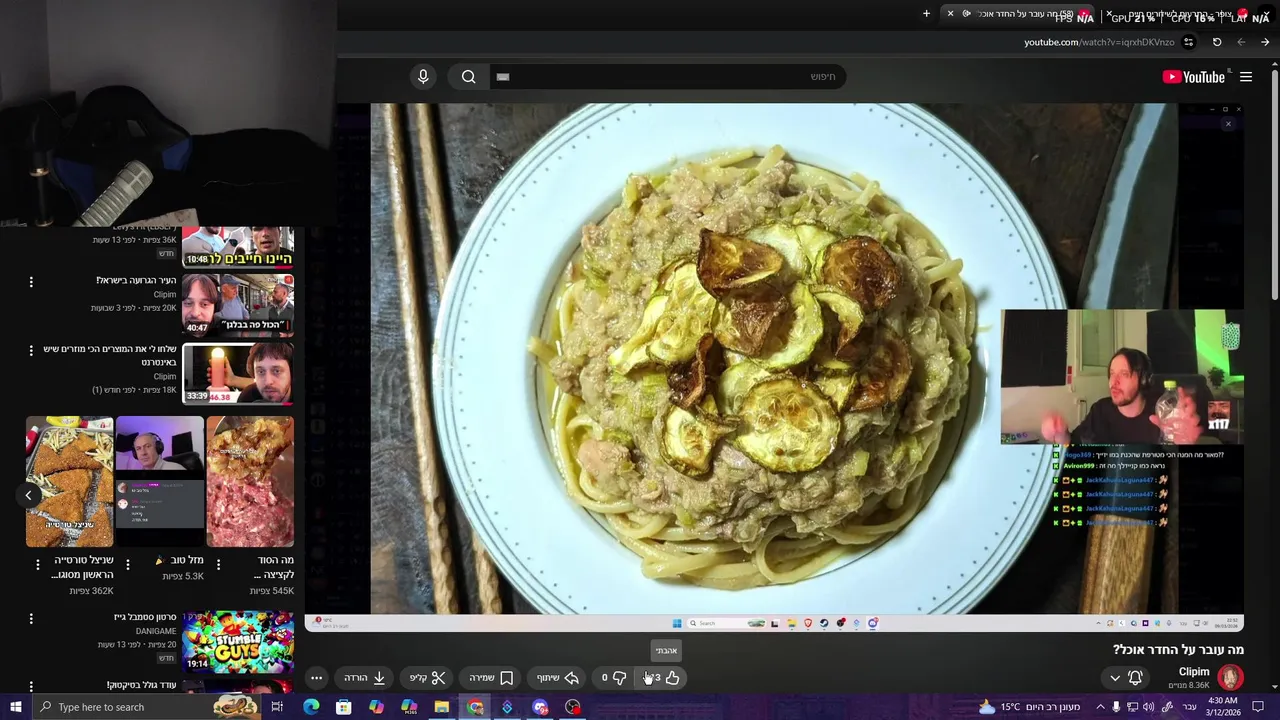Focus the YouTube search field
1280x720 pixels.
(x=667, y=77)
